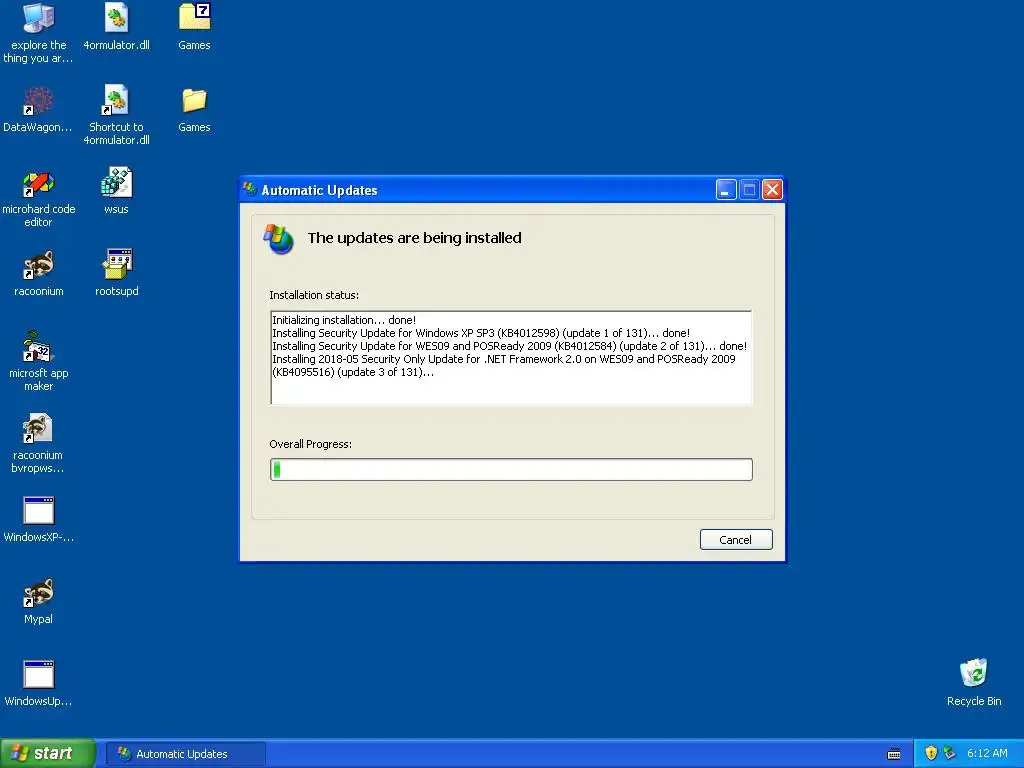
Task: Click the 'Overall Progress:' label
Action: (x=311, y=444)
